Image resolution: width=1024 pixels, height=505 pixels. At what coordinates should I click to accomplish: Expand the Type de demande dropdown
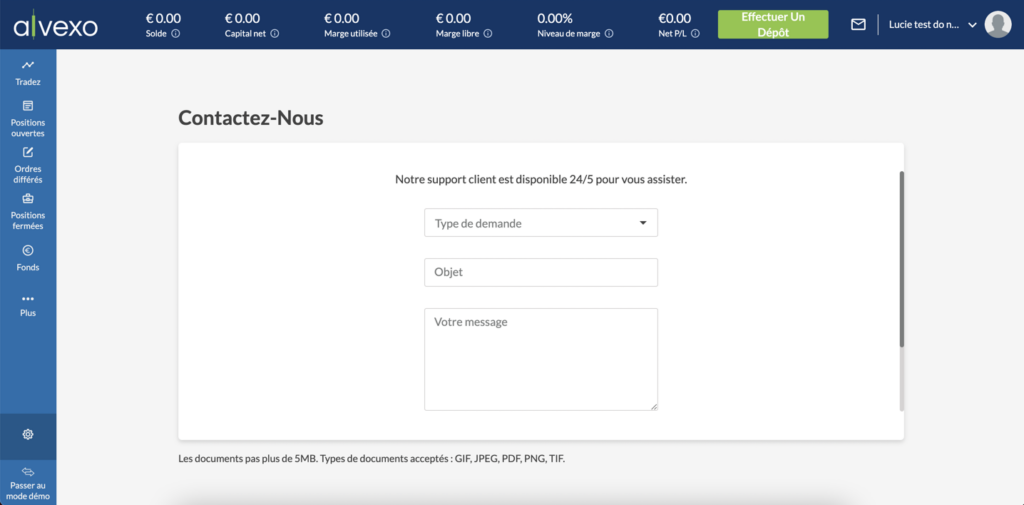[x=541, y=223]
